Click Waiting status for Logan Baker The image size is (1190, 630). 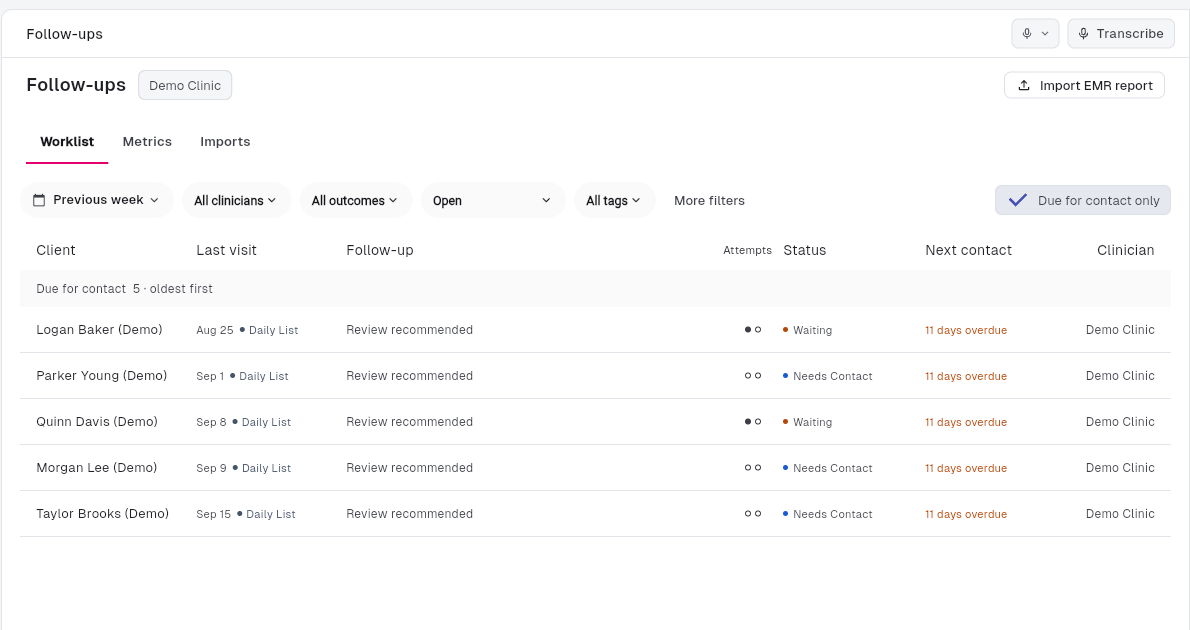(x=808, y=330)
